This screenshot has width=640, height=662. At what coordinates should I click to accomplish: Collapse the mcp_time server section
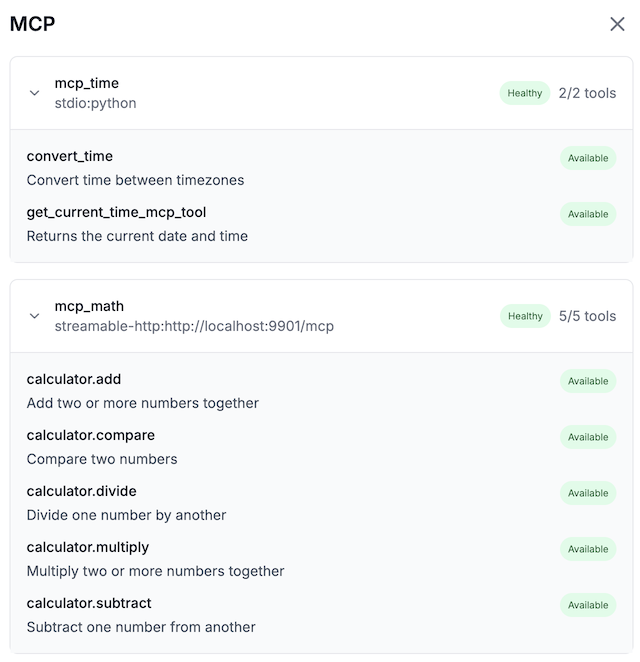(x=34, y=93)
